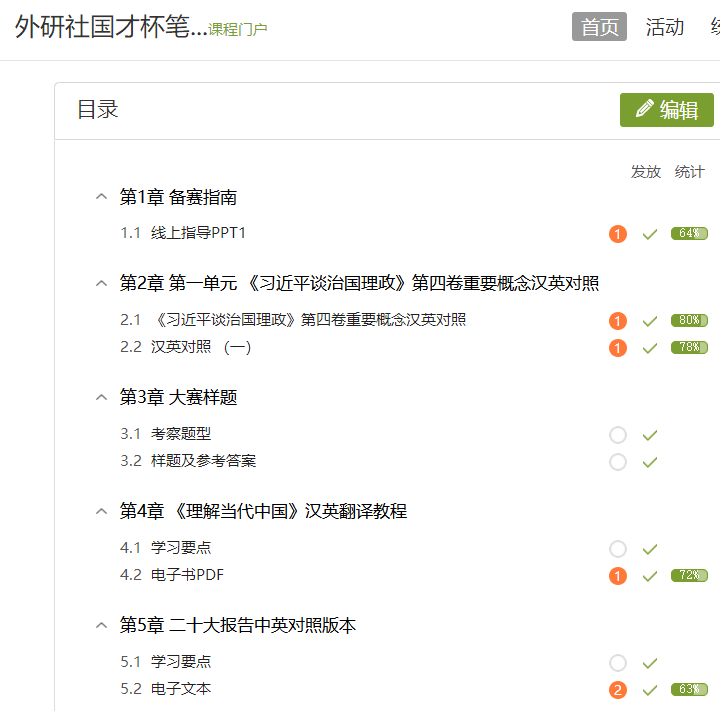Click green checkmark for 线上指导PPT1
The height and width of the screenshot is (711, 720).
pyautogui.click(x=650, y=234)
